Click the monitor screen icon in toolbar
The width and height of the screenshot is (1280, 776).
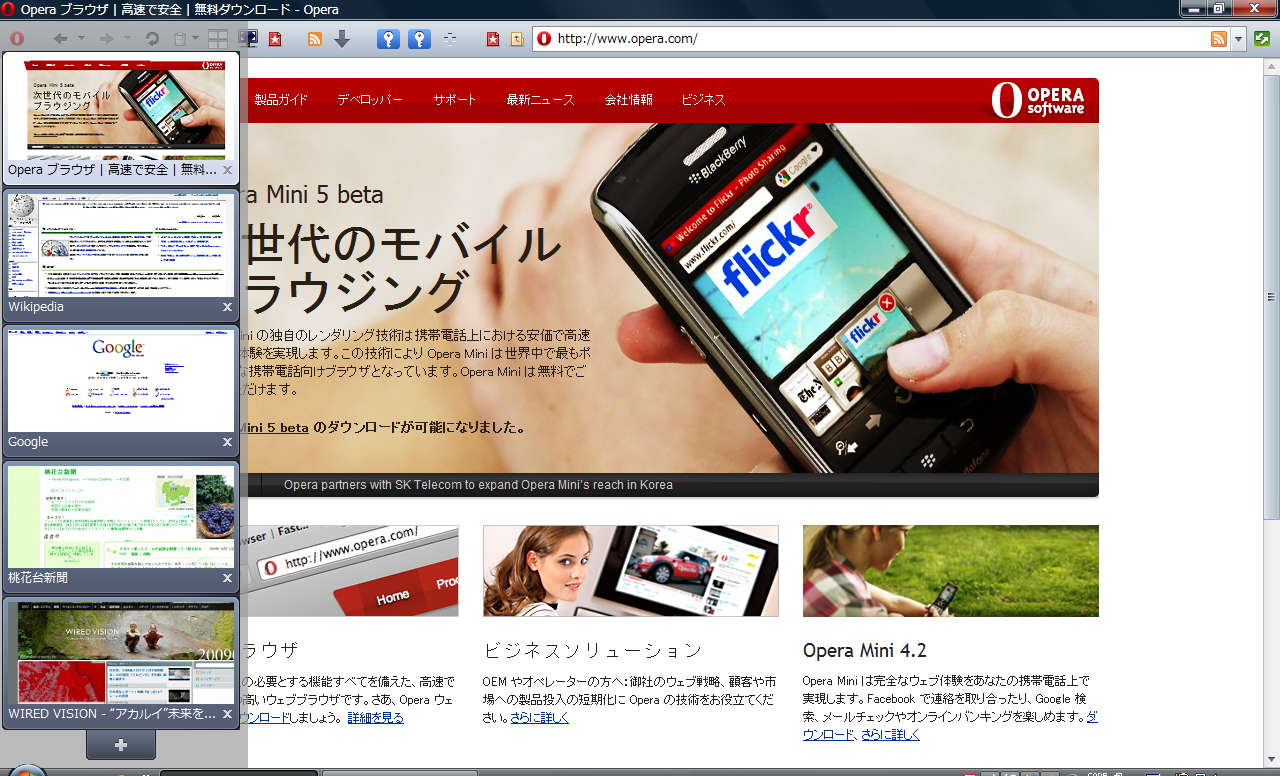pyautogui.click(x=248, y=39)
